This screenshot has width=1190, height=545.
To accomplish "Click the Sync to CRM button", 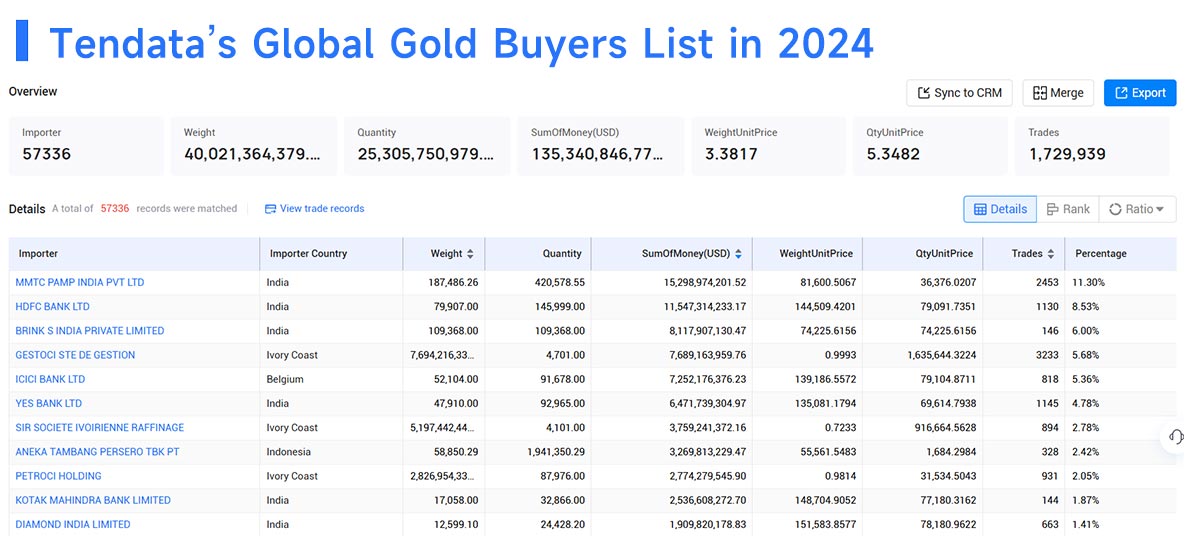I will [959, 93].
